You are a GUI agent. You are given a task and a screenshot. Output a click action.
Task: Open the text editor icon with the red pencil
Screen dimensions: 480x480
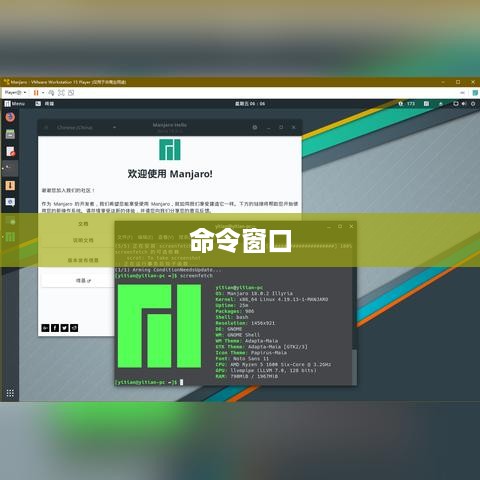coord(10,151)
